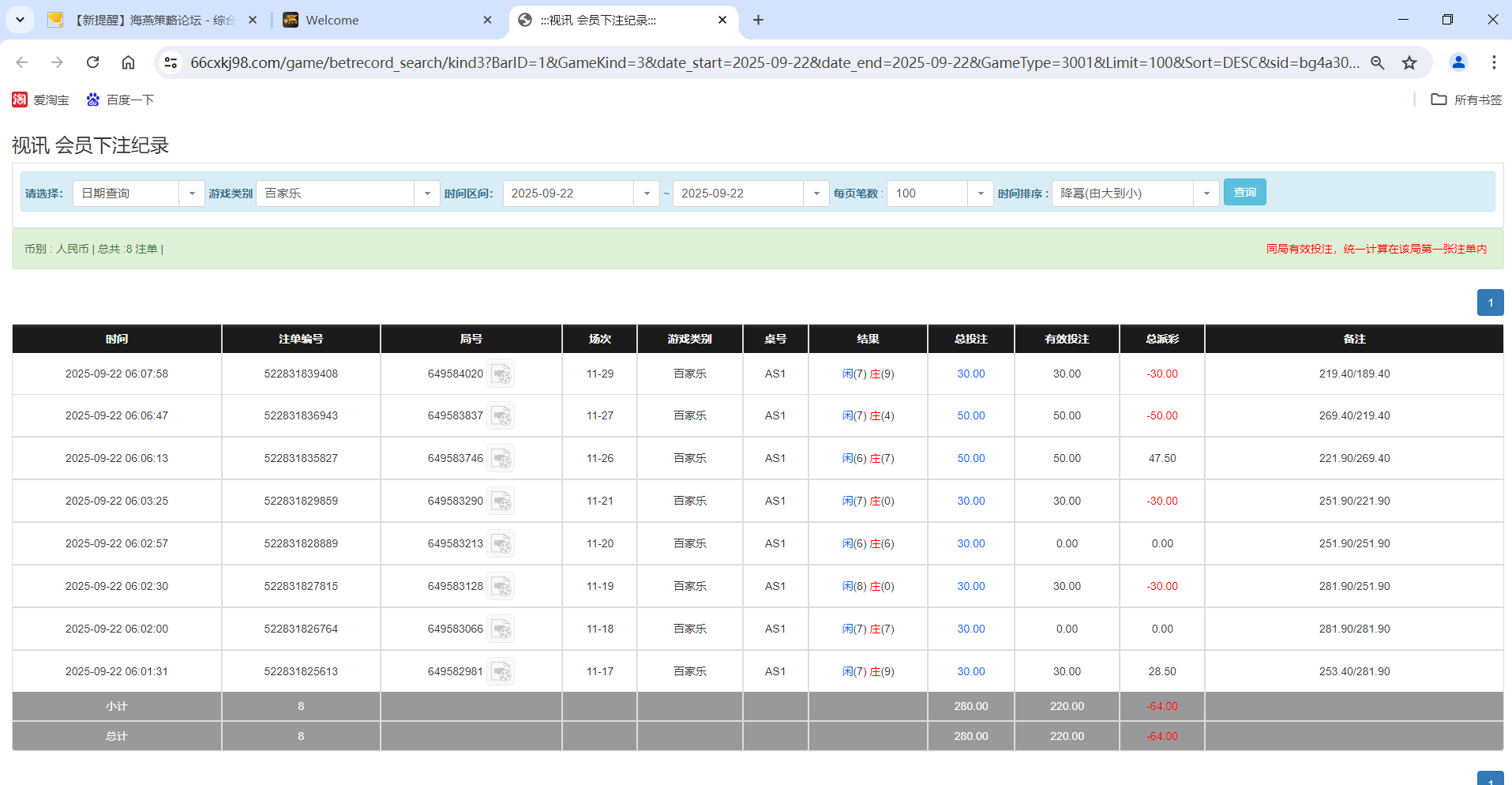Open 所有书签 folder
Viewport: 1512px width, 785px height.
point(1465,100)
